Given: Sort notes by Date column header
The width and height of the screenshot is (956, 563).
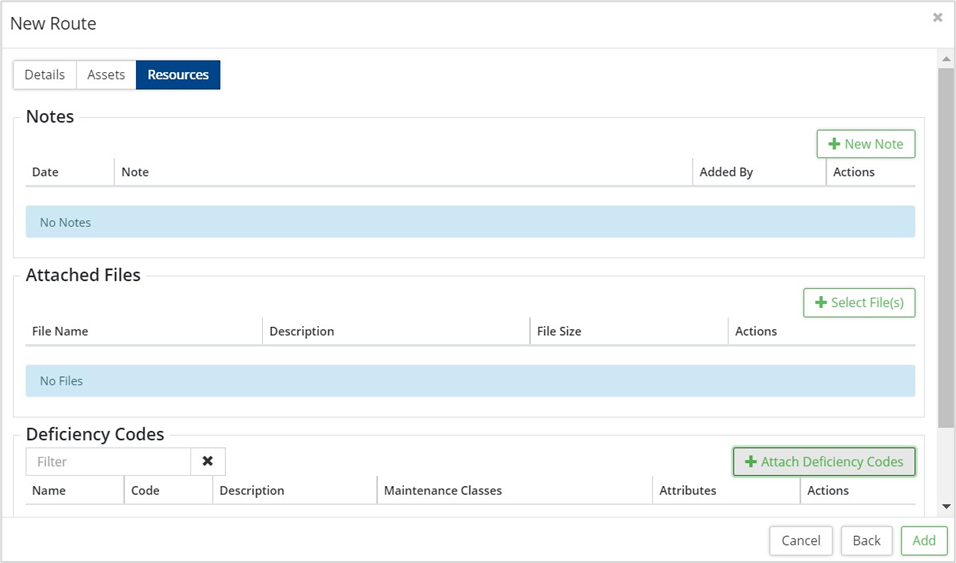Looking at the screenshot, I should [x=45, y=172].
